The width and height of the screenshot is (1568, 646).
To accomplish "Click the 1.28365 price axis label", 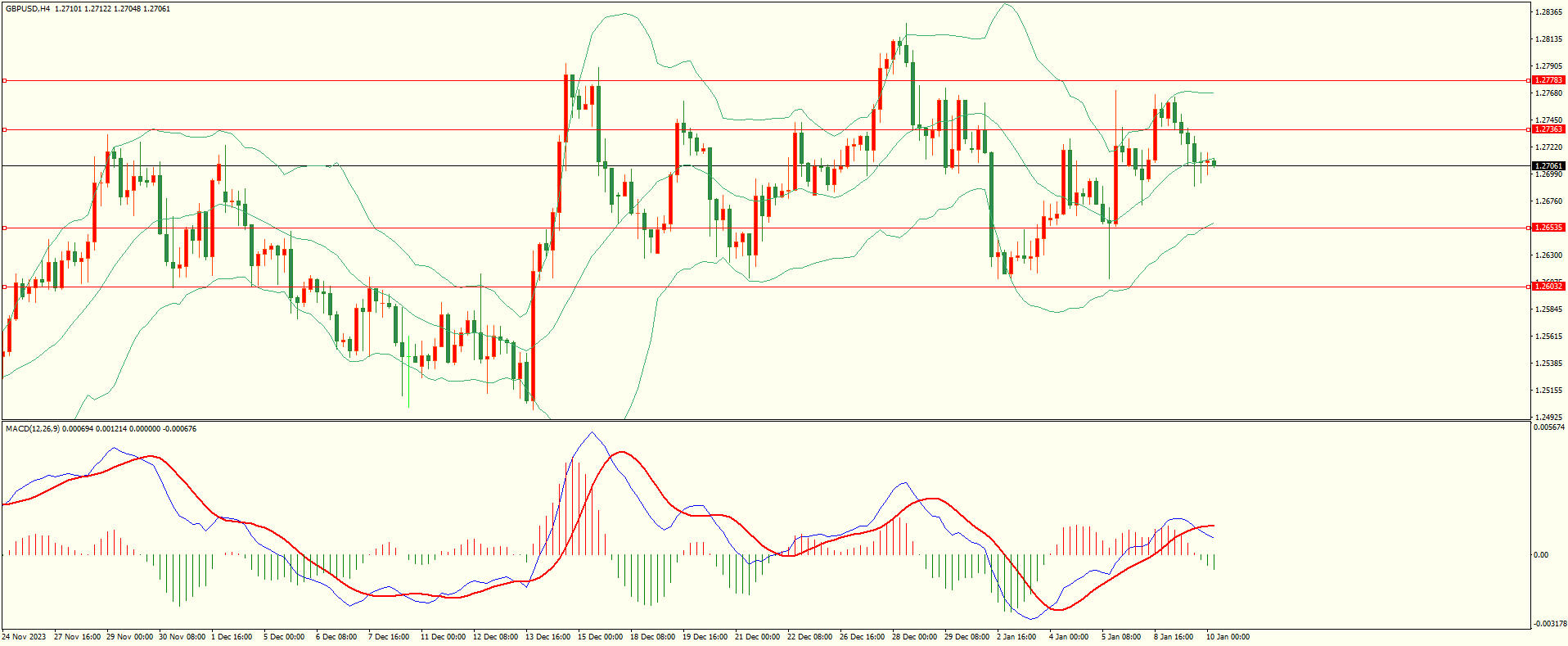I will click(1549, 12).
